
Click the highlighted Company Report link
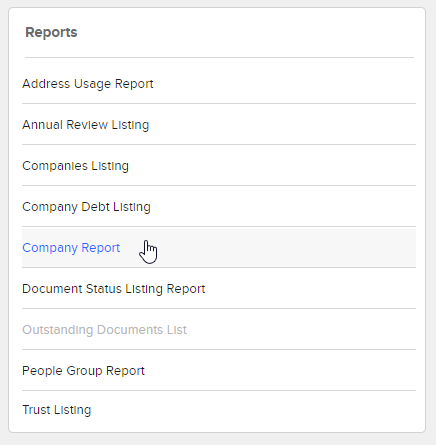point(71,248)
